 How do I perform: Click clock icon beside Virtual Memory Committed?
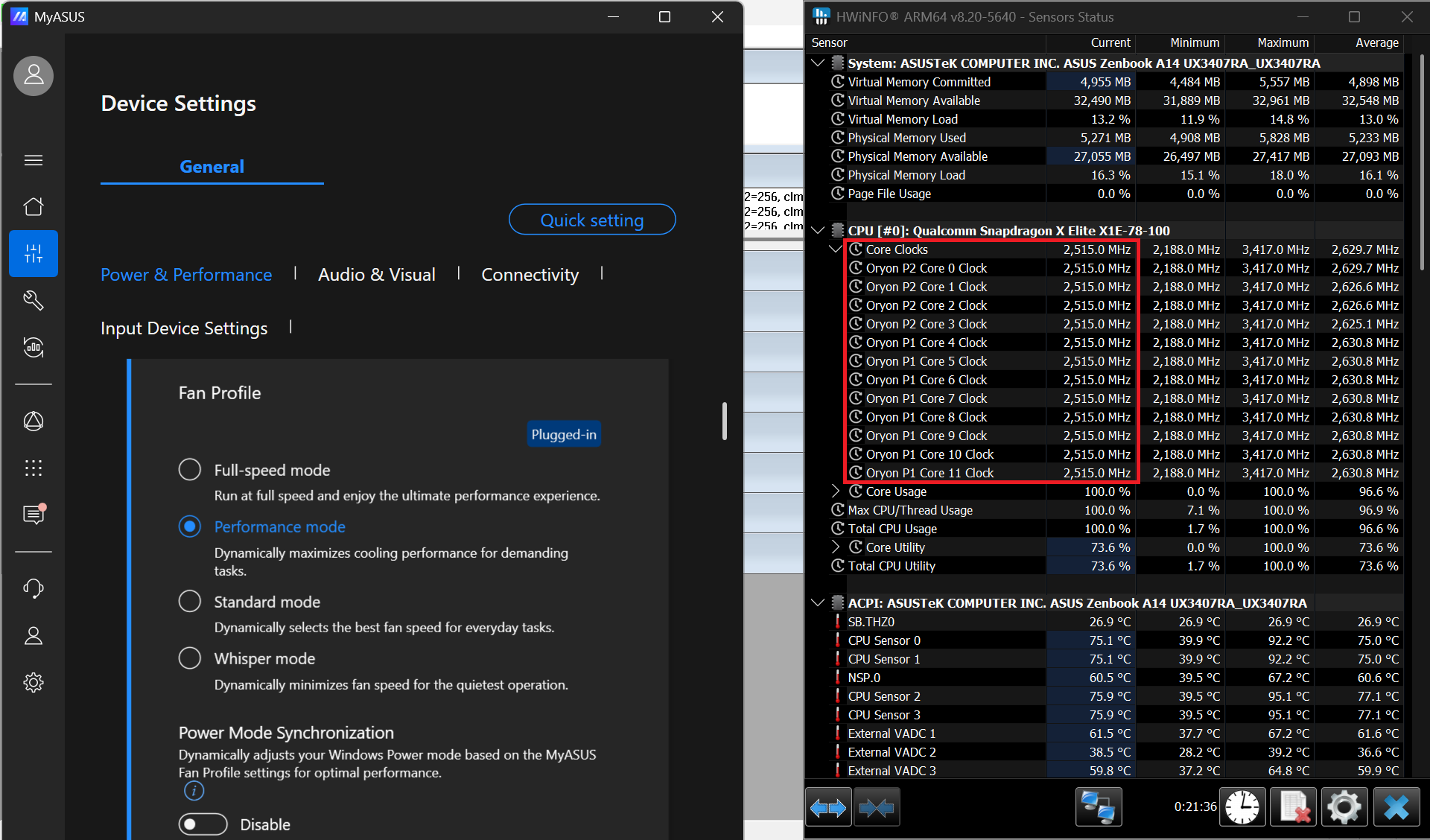838,82
